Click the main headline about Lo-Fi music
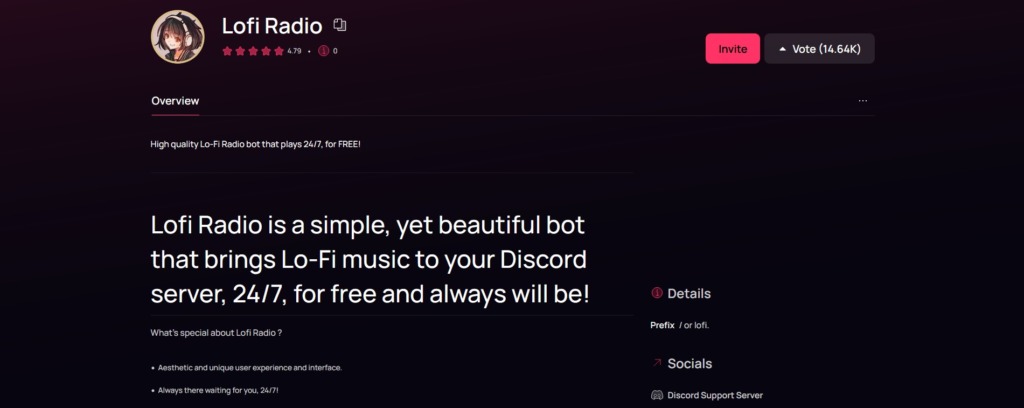 pos(370,260)
